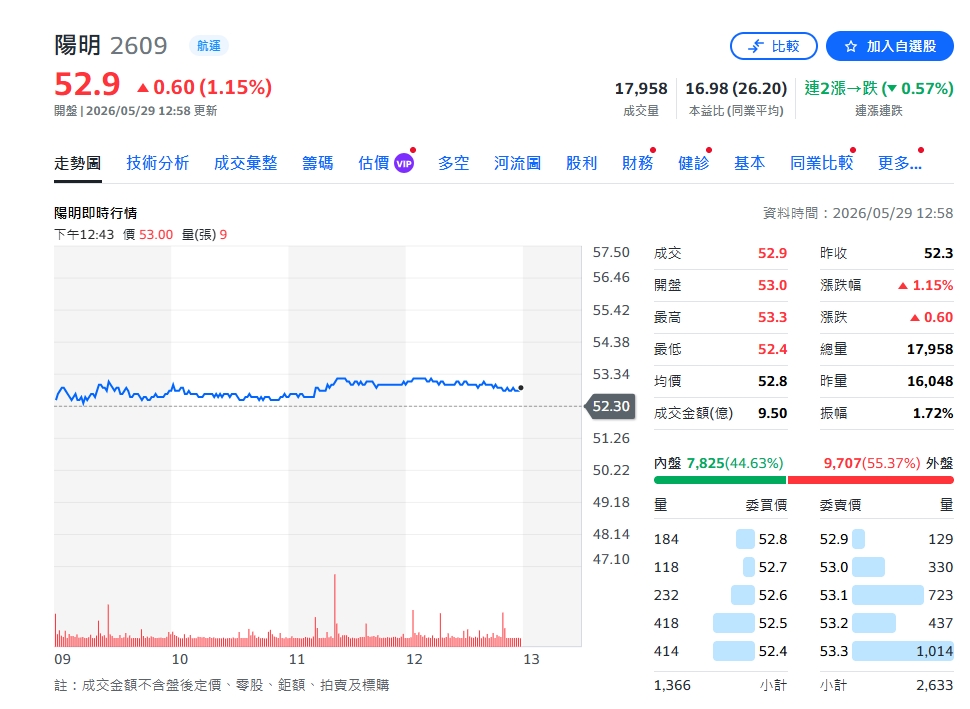Click the 最高 value 53.3
The width and height of the screenshot is (970, 709).
[x=773, y=317]
